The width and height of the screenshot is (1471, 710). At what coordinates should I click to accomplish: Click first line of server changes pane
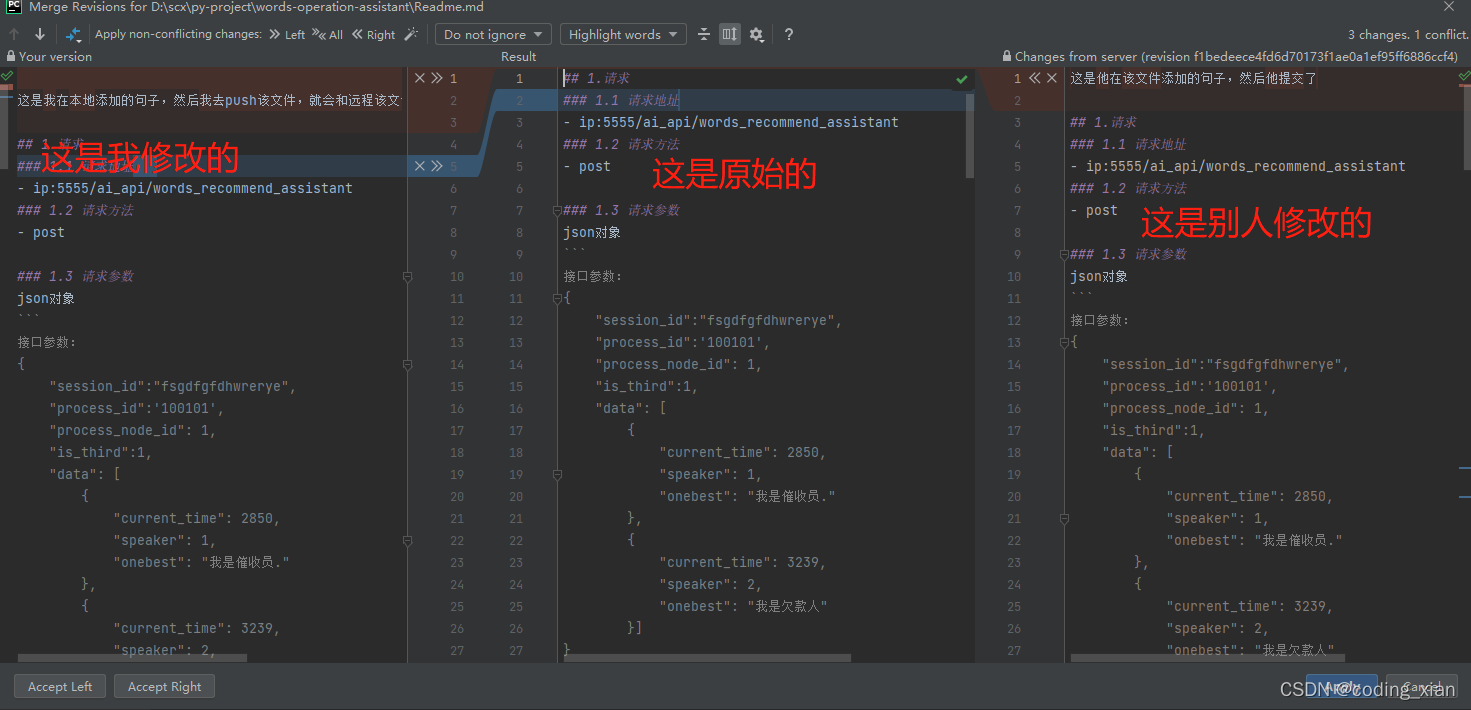tap(1194, 78)
